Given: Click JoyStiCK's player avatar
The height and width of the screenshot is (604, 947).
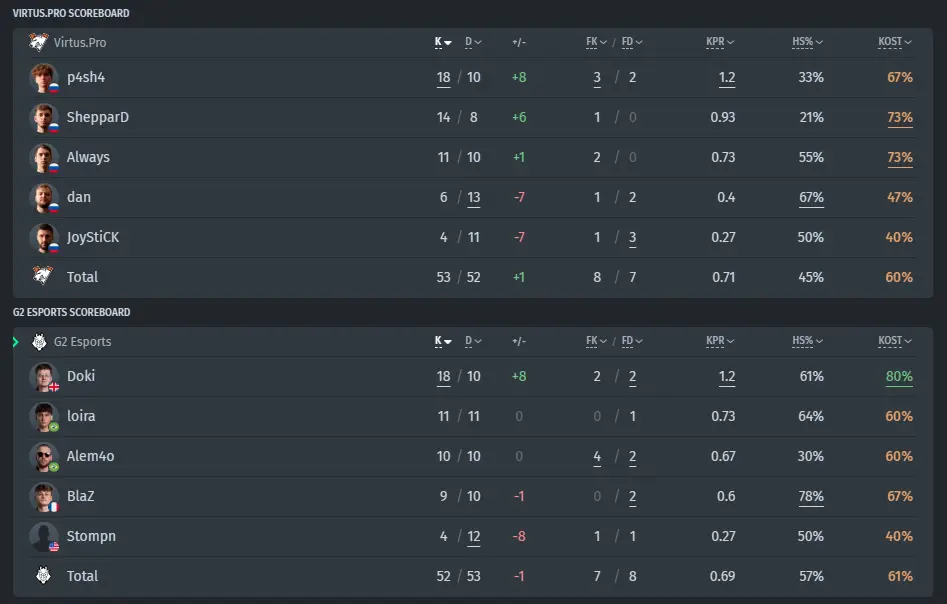Looking at the screenshot, I should click(44, 238).
